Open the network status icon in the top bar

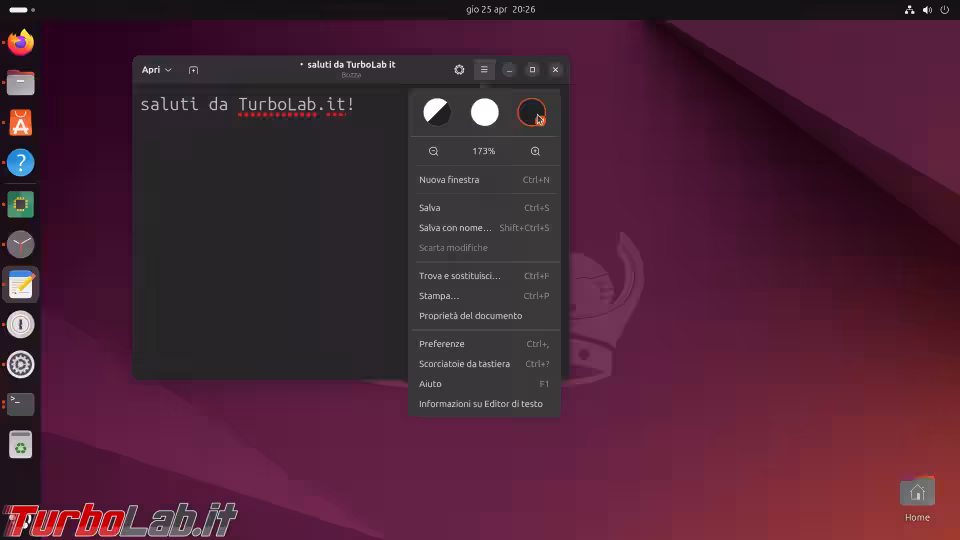tap(910, 10)
